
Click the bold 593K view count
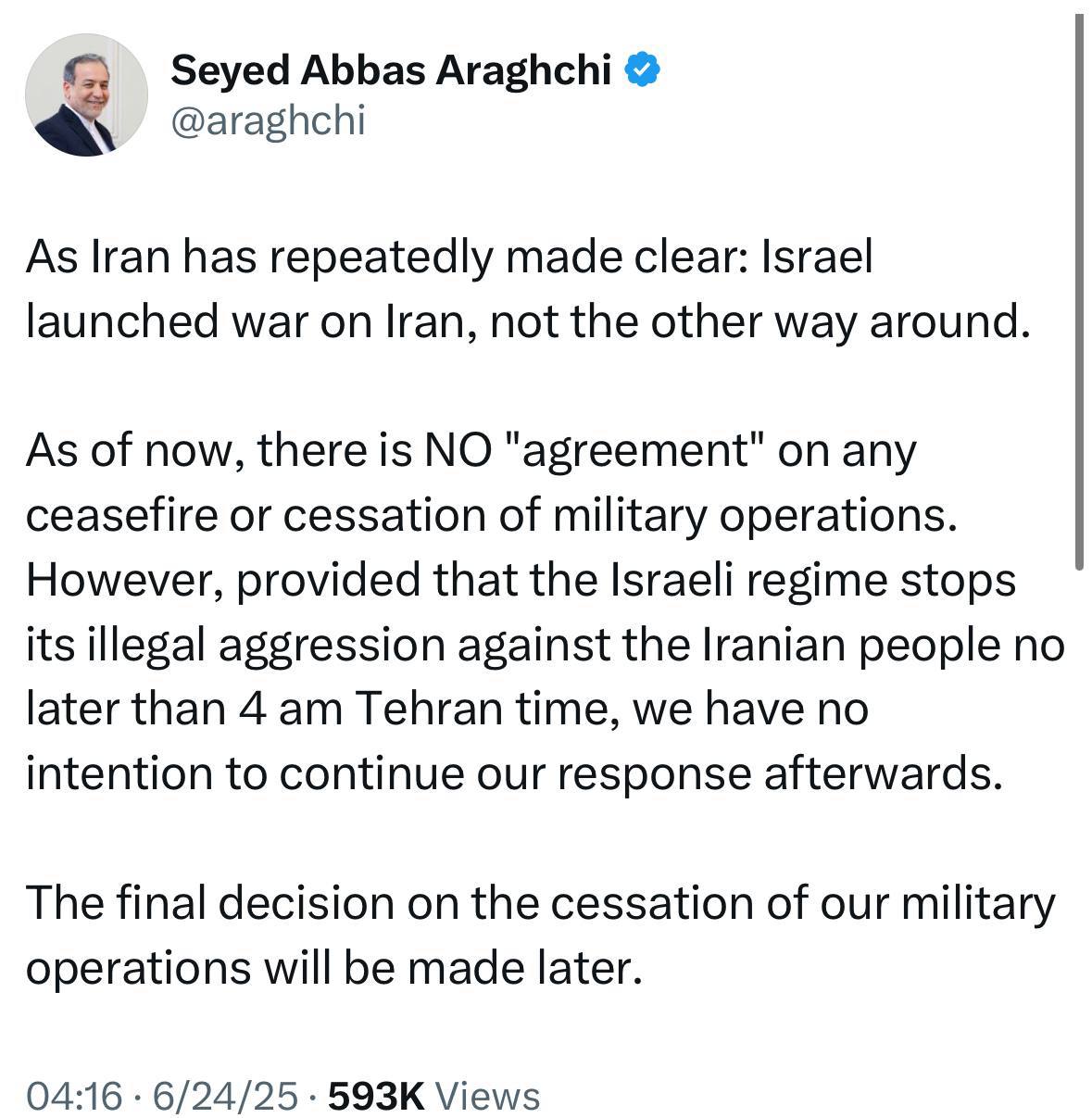click(x=377, y=1096)
